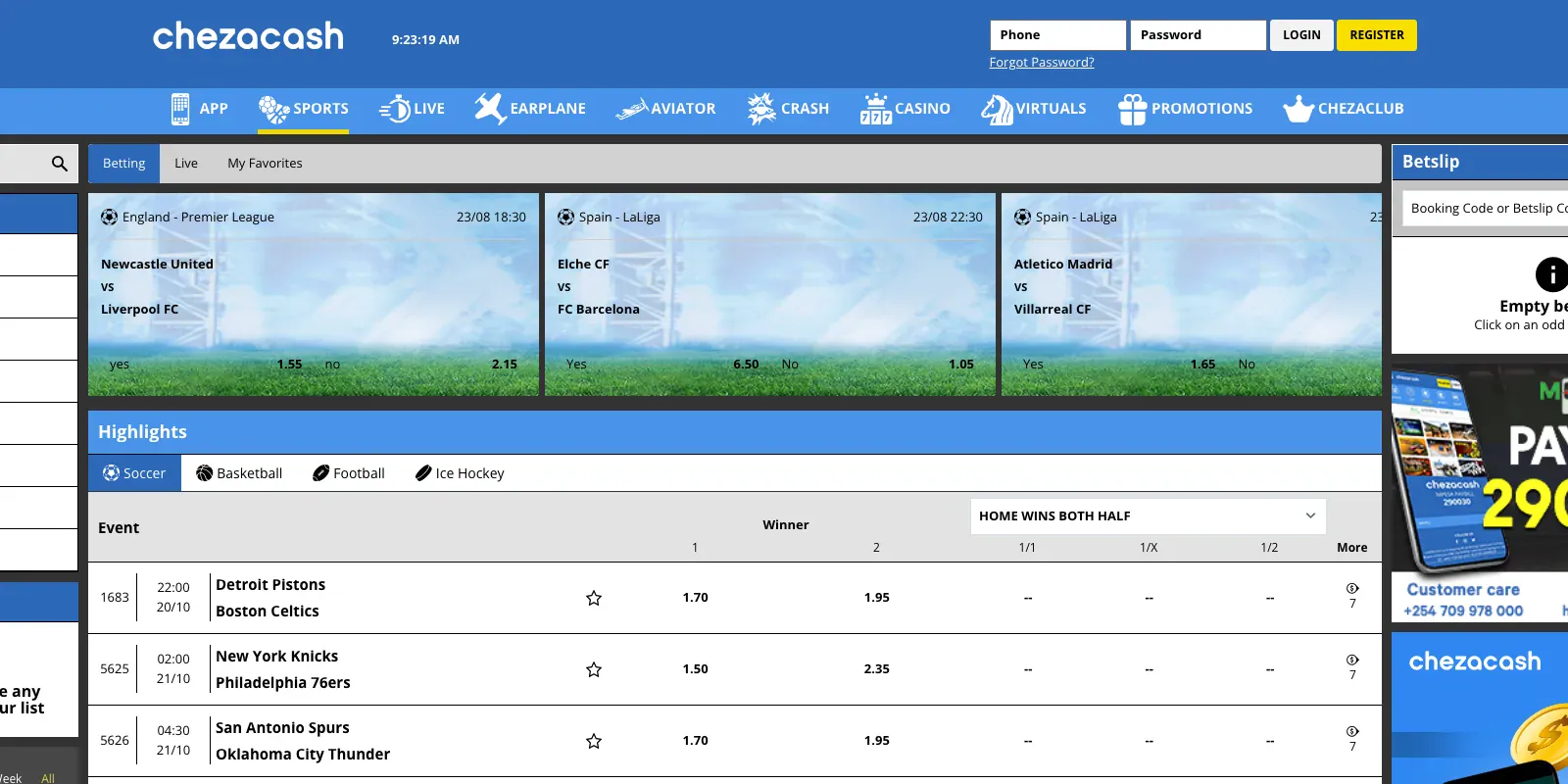Focus the Password input field
This screenshot has width=1568, height=784.
tap(1198, 35)
